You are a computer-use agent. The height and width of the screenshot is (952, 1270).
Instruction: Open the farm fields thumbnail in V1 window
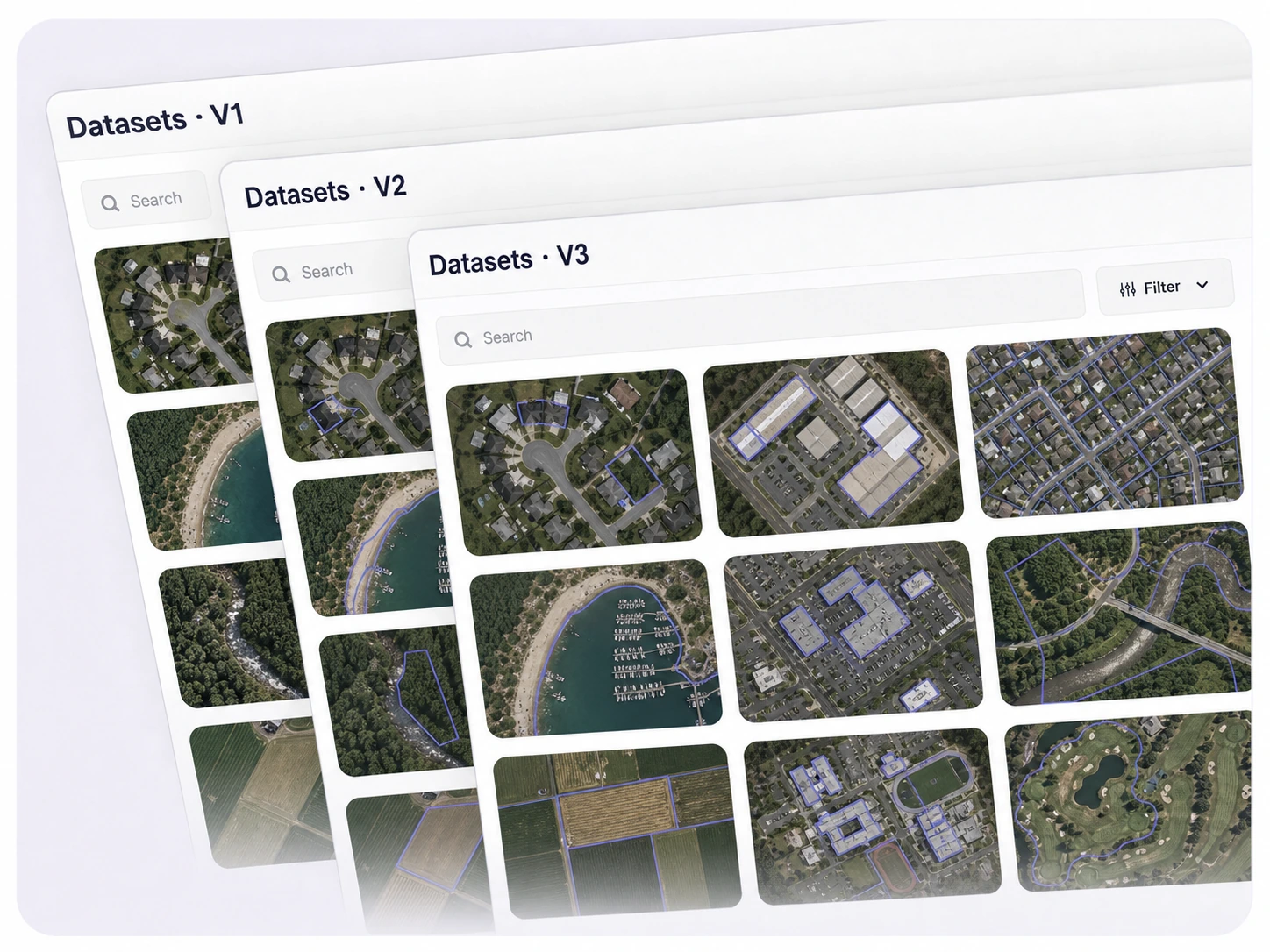[x=261, y=792]
